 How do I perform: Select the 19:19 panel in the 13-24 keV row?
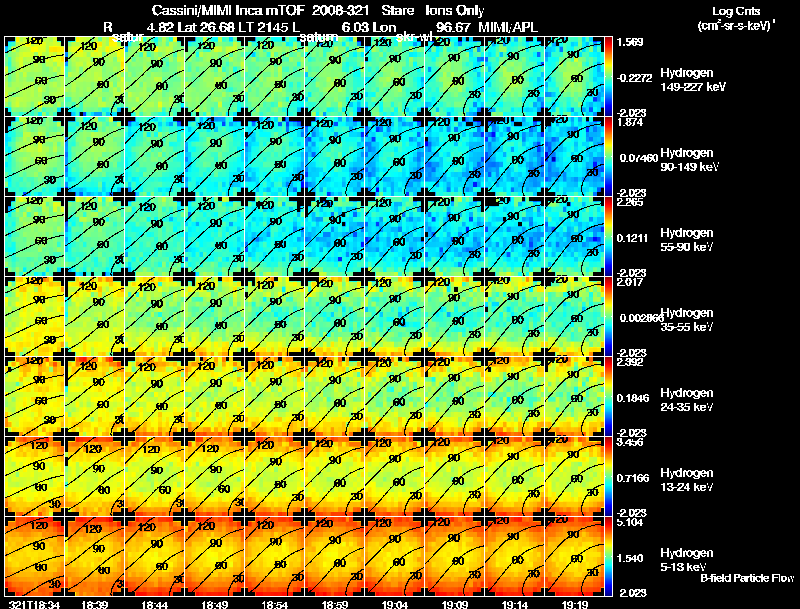pos(575,477)
